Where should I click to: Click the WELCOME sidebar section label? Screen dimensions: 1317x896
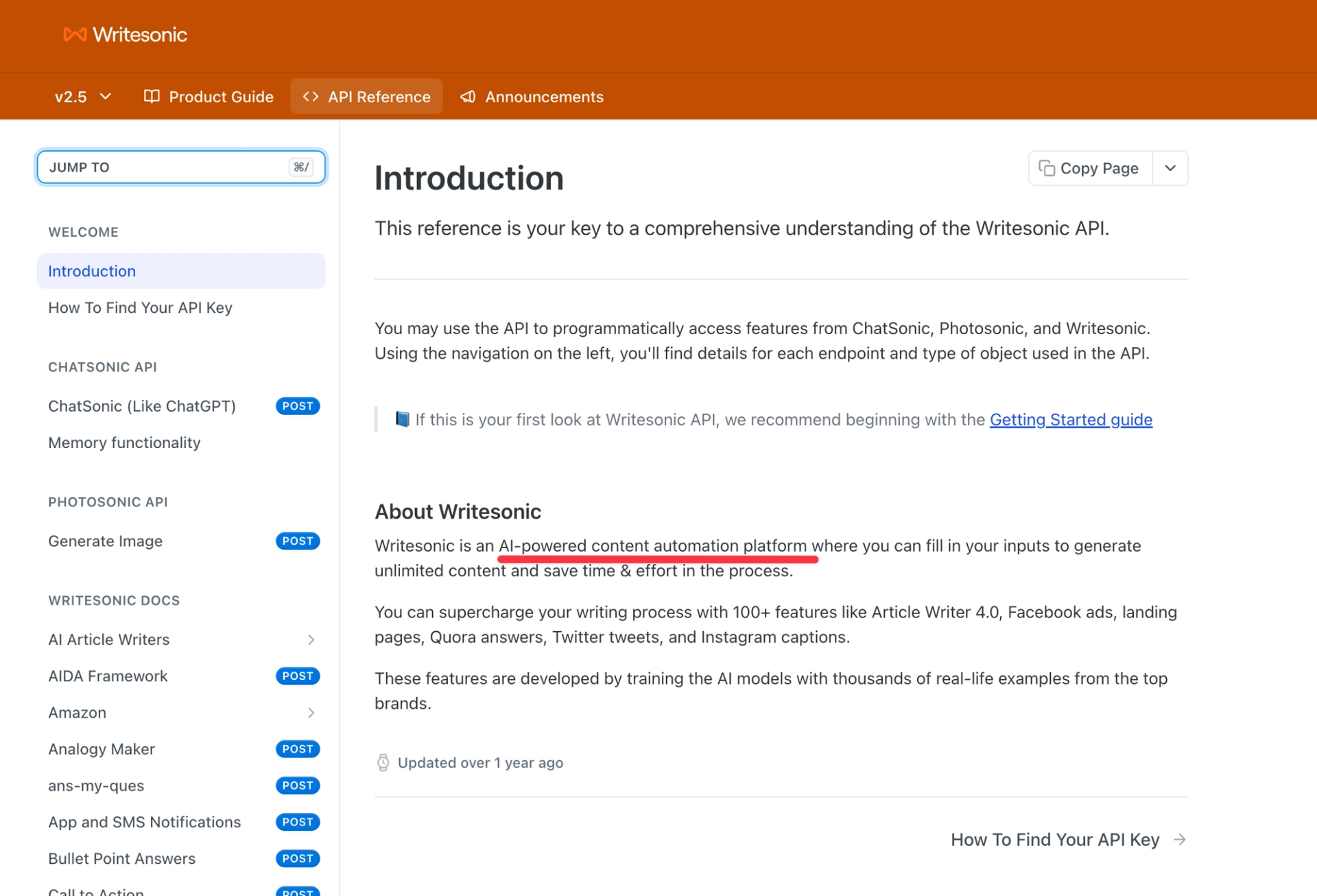tap(83, 232)
